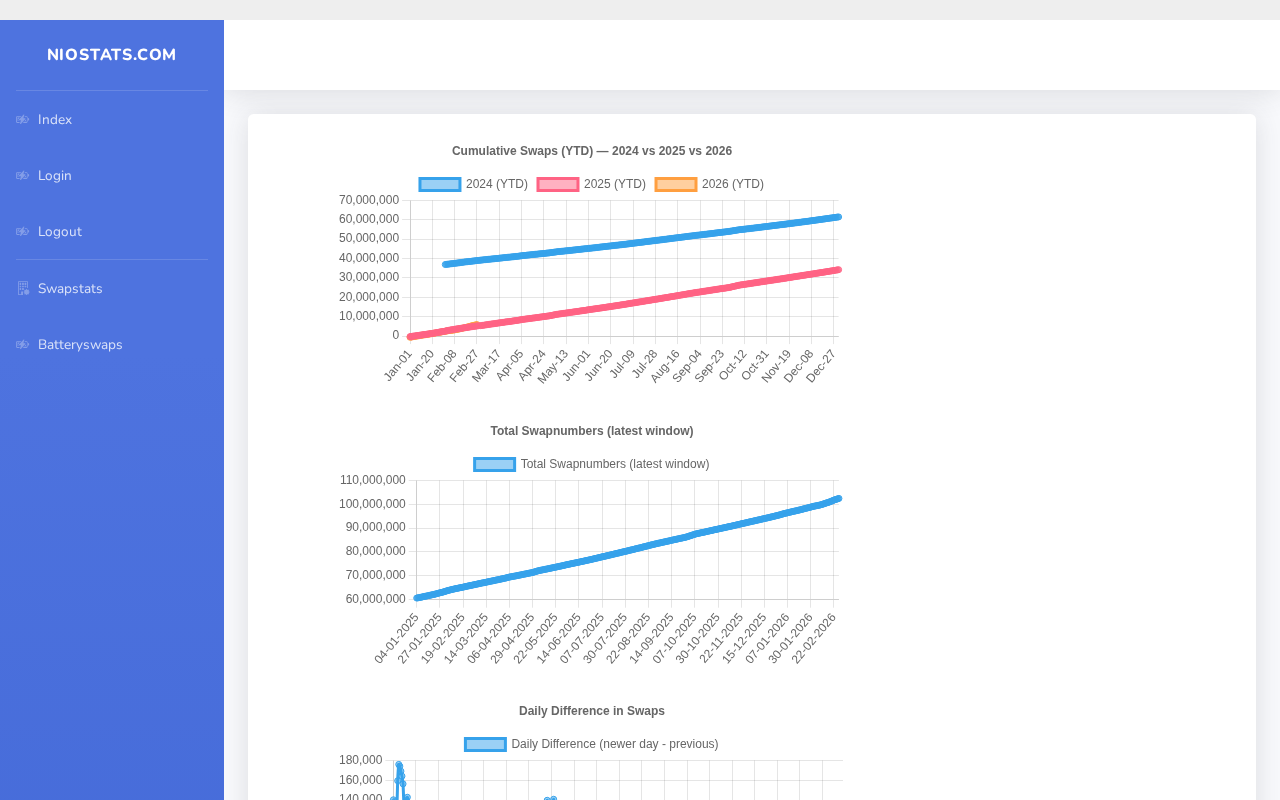
Task: Select Logout text in the sidebar
Action: point(60,232)
